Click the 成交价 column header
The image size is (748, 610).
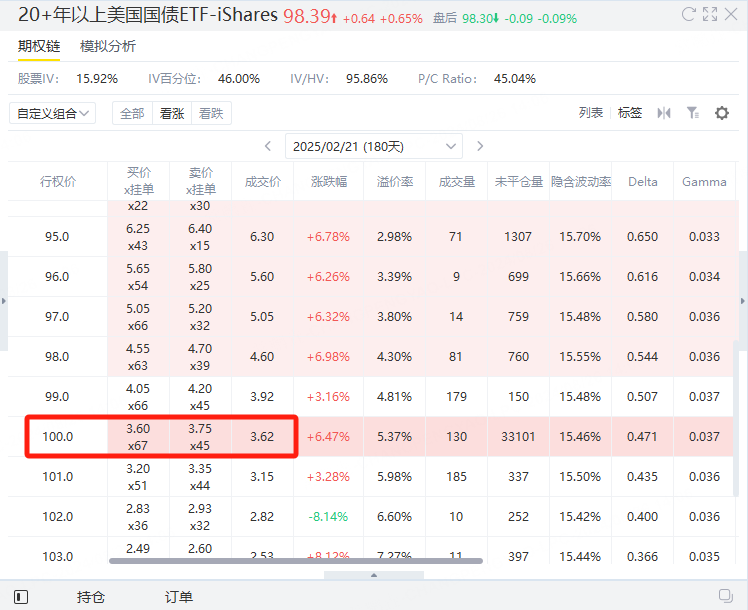pyautogui.click(x=262, y=181)
